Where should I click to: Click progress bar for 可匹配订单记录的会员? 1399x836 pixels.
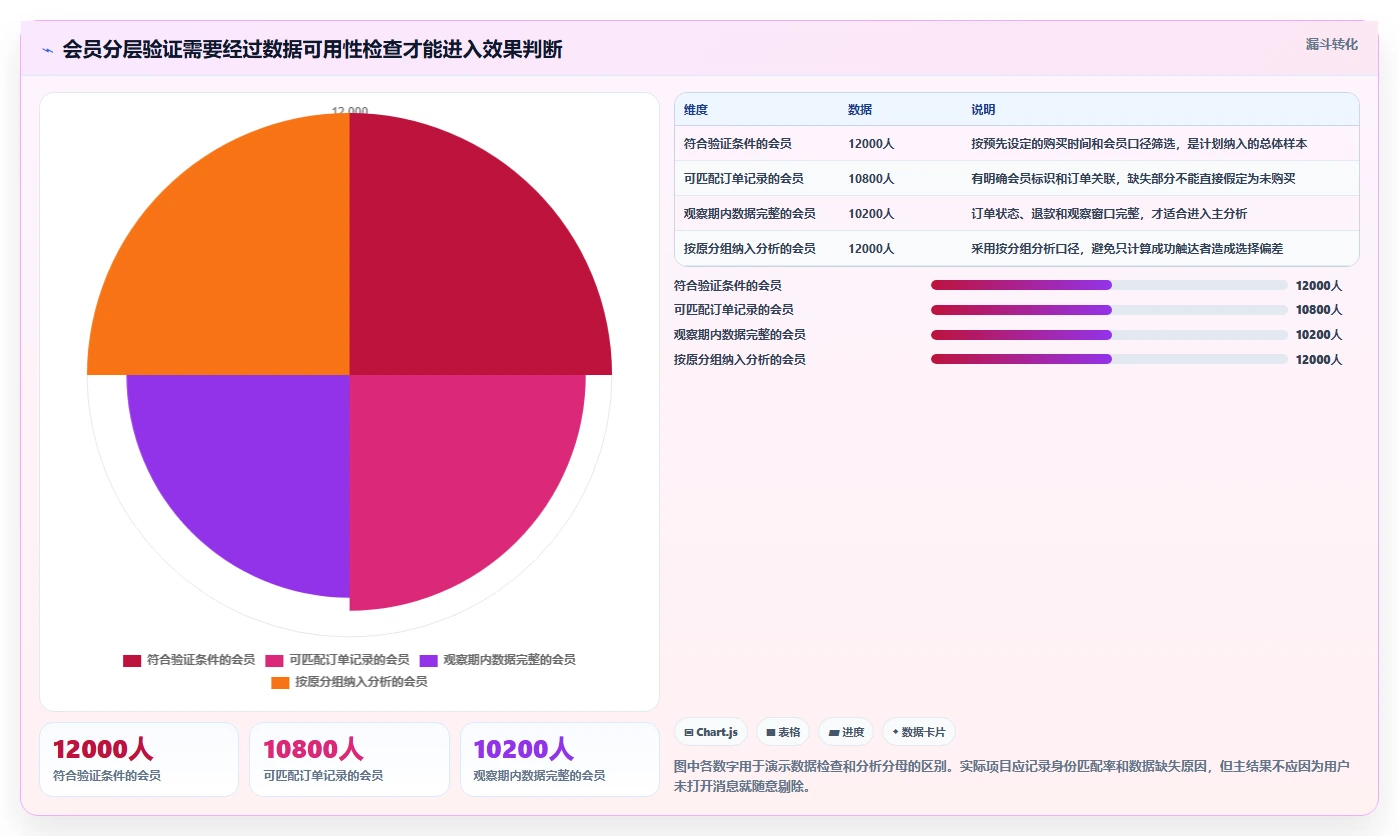(1109, 310)
